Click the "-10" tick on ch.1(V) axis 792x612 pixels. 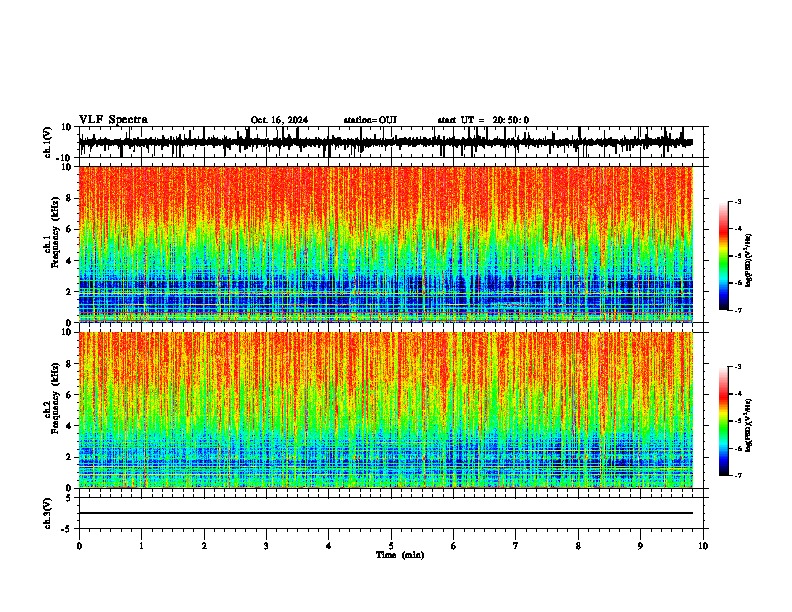click(x=65, y=158)
